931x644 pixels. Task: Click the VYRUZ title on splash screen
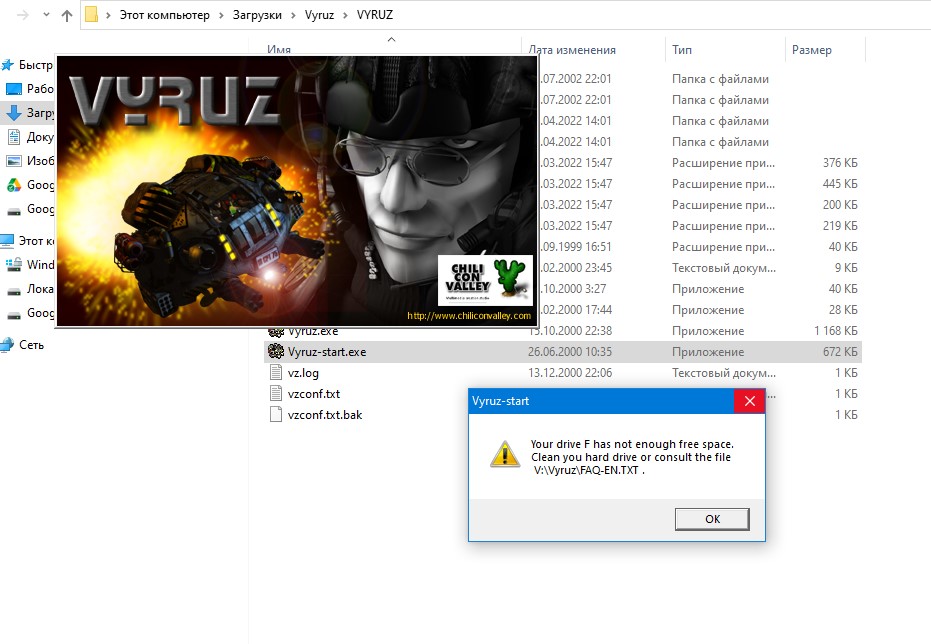tap(175, 101)
